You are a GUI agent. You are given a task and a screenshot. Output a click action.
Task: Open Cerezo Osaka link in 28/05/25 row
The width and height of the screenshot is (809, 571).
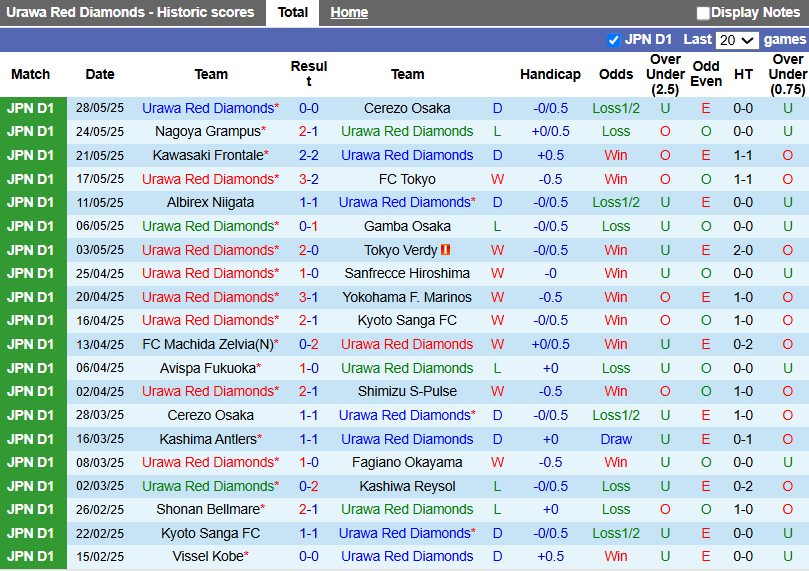(x=407, y=108)
